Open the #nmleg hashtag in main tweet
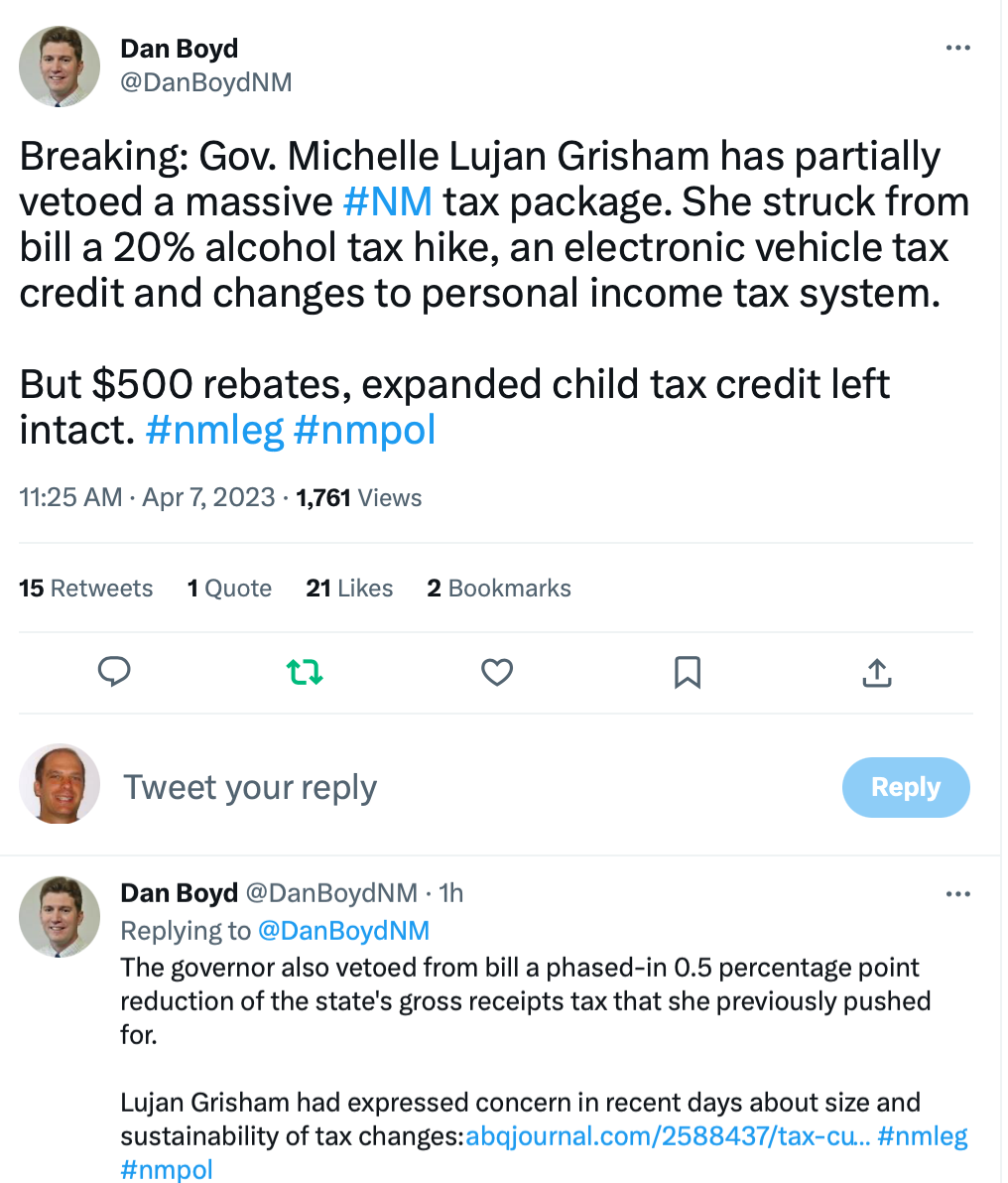The height and width of the screenshot is (1183, 1008). [214, 430]
